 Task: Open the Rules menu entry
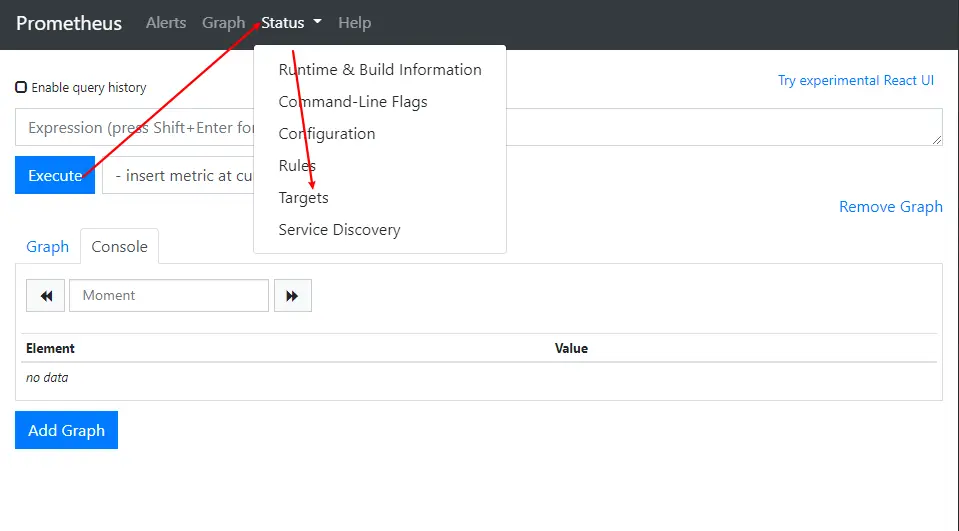point(297,166)
